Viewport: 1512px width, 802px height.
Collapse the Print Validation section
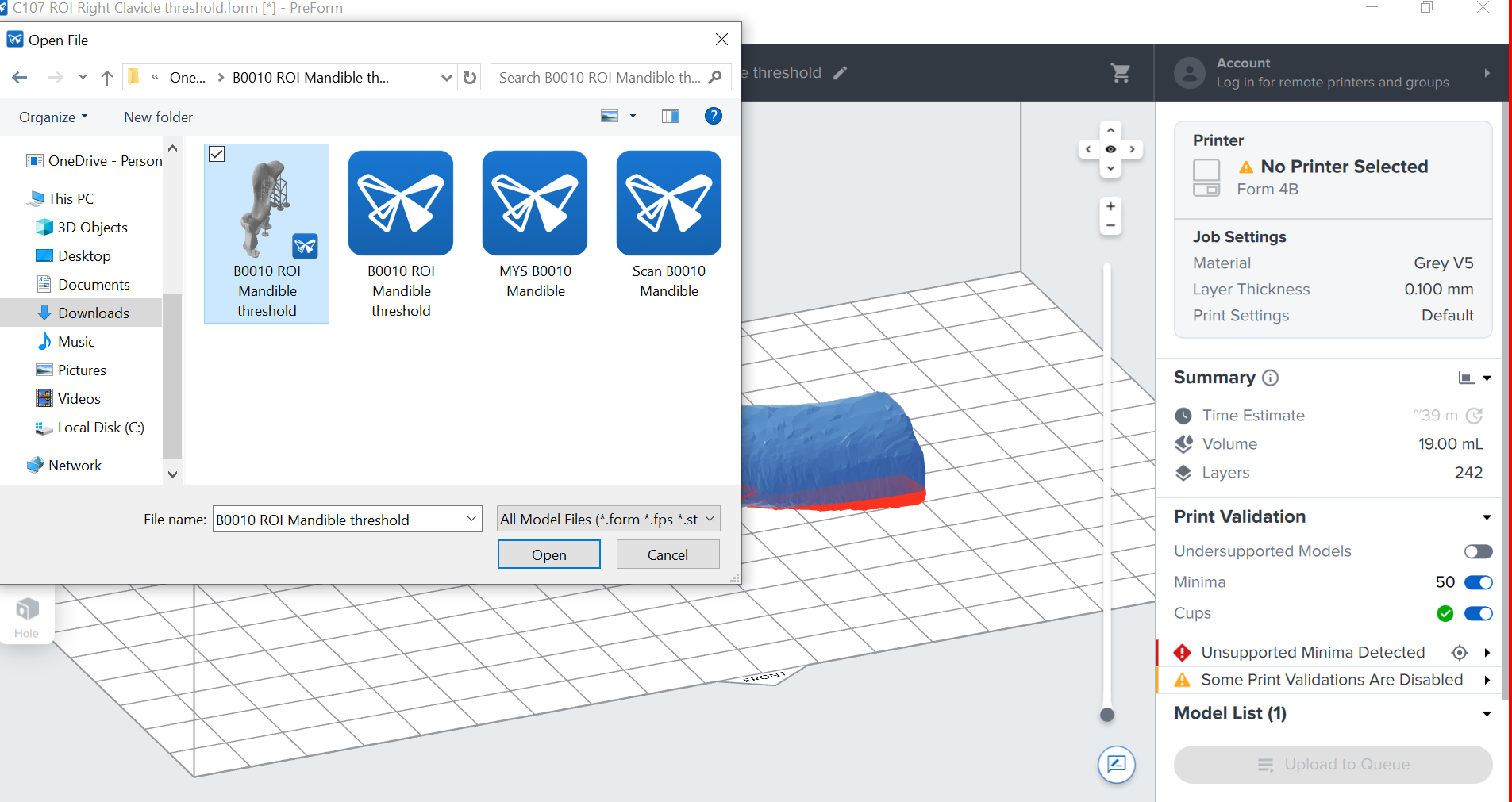[1485, 516]
